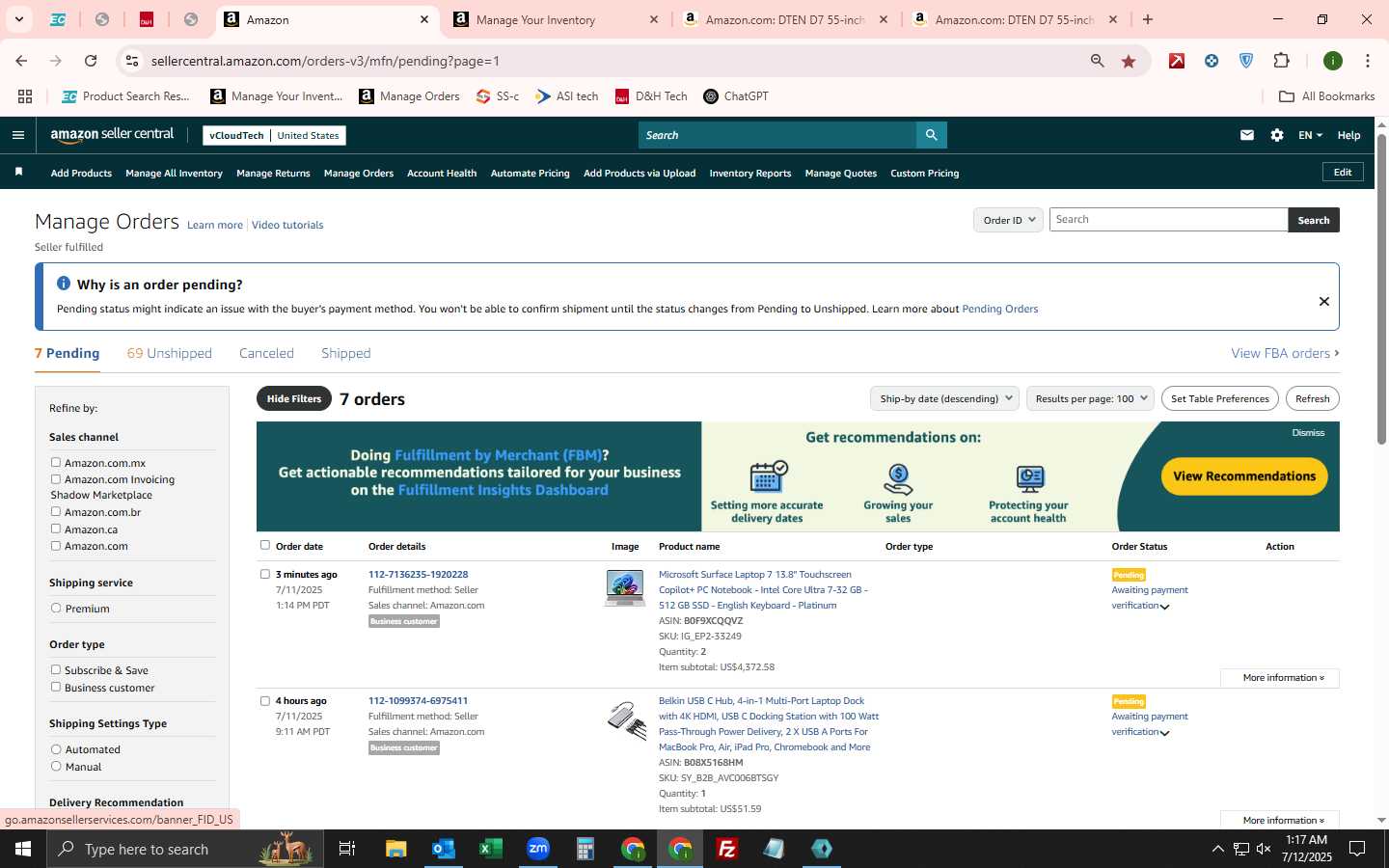Click the orders Refresh button
Viewport: 1389px width, 868px height.
[1313, 398]
